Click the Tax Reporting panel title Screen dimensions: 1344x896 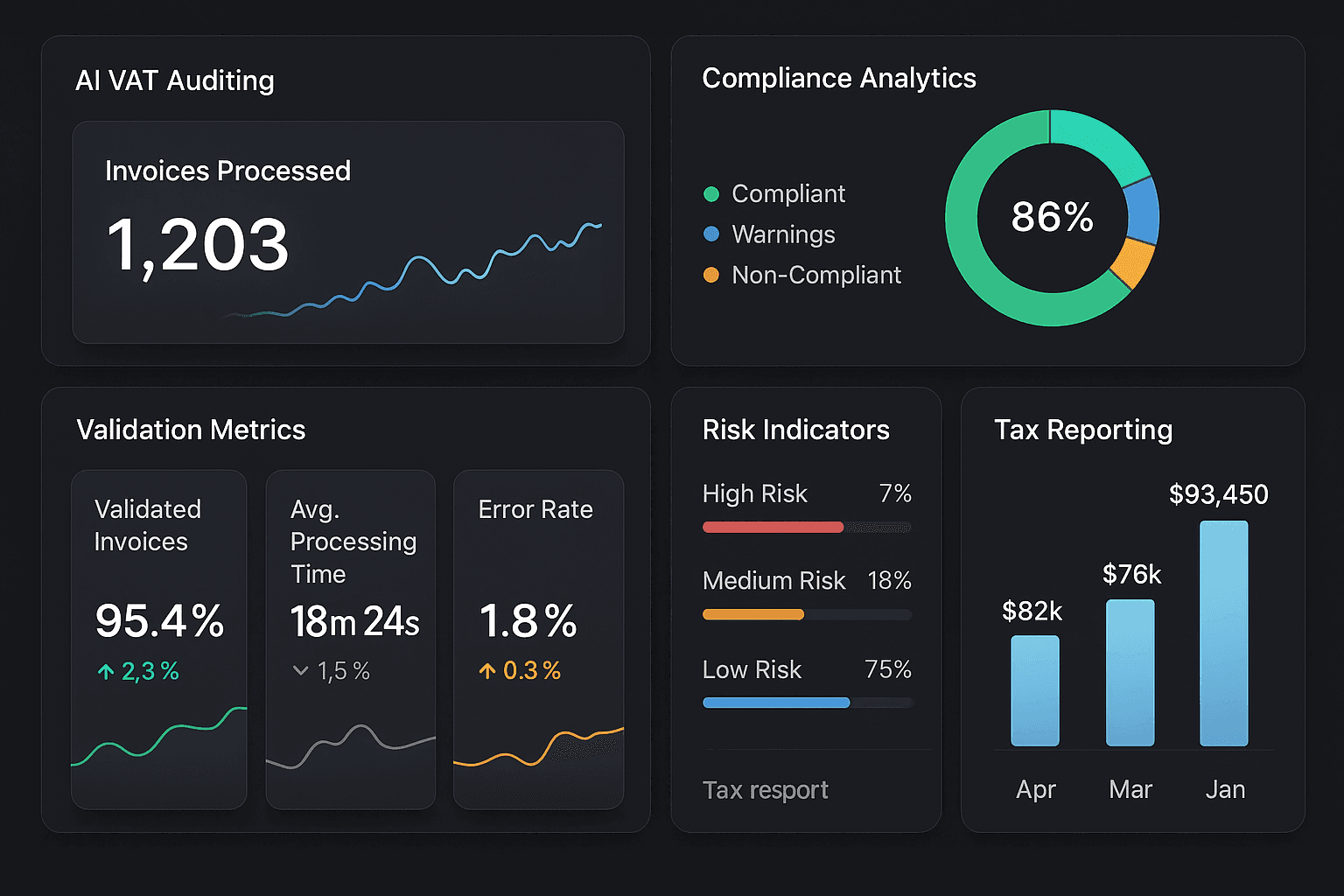[1083, 430]
